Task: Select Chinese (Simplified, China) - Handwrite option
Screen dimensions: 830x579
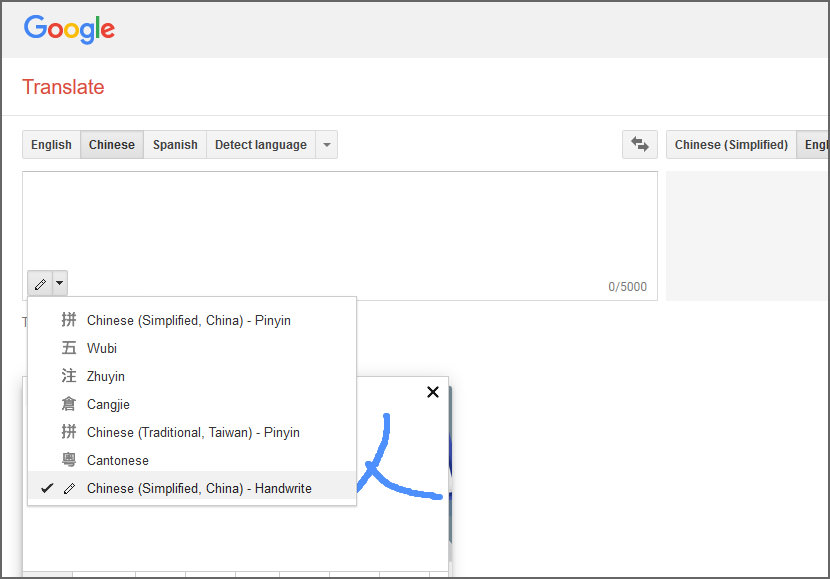Action: click(x=192, y=488)
